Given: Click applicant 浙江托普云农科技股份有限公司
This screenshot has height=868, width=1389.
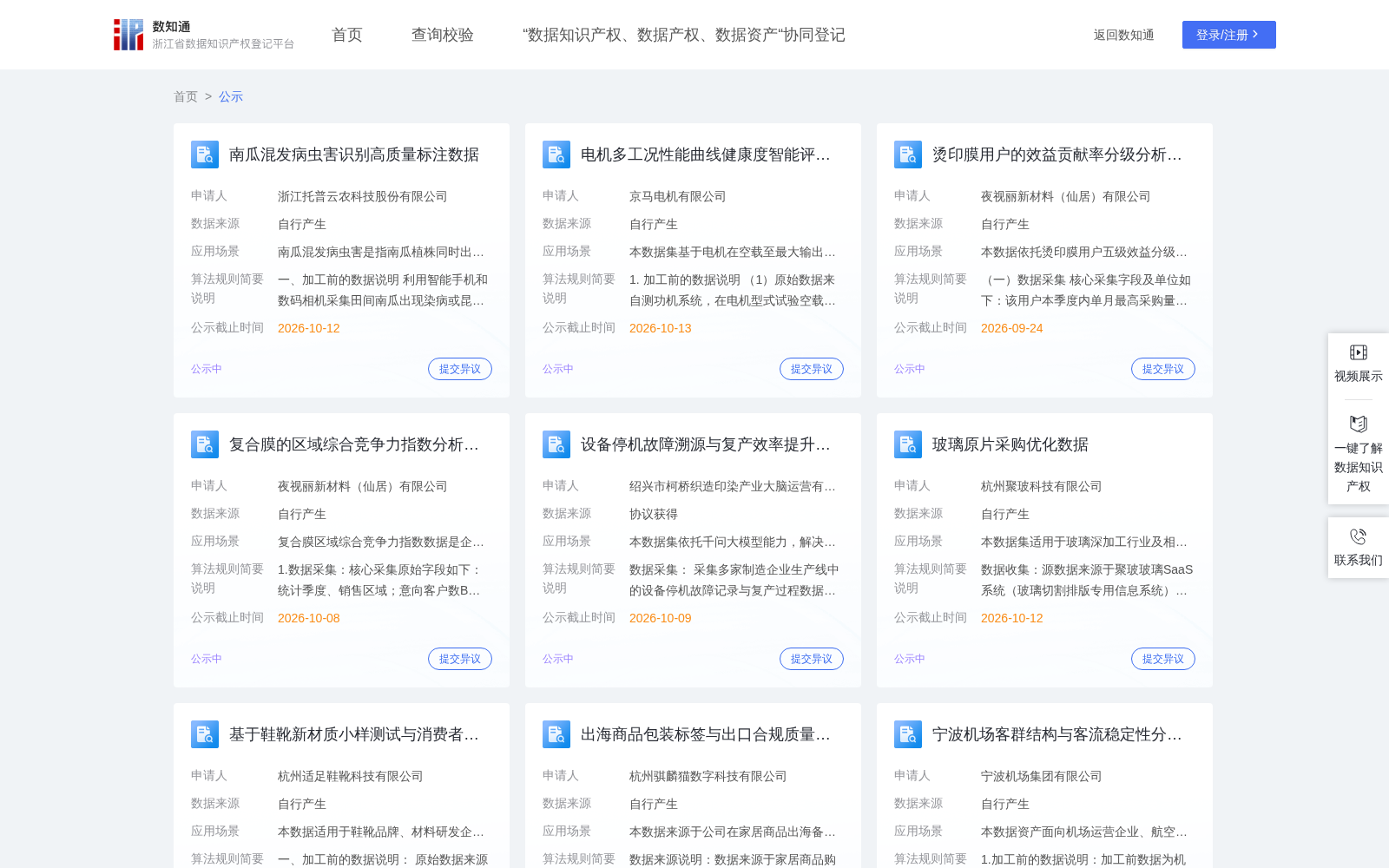Looking at the screenshot, I should pyautogui.click(x=363, y=196).
